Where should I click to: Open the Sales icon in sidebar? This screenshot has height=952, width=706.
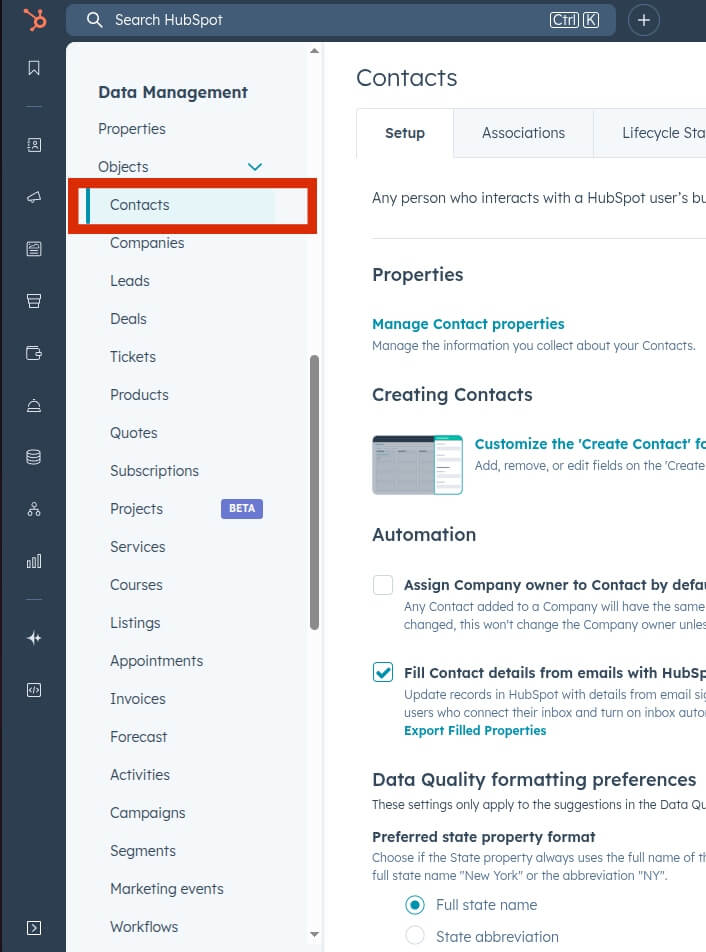point(34,301)
